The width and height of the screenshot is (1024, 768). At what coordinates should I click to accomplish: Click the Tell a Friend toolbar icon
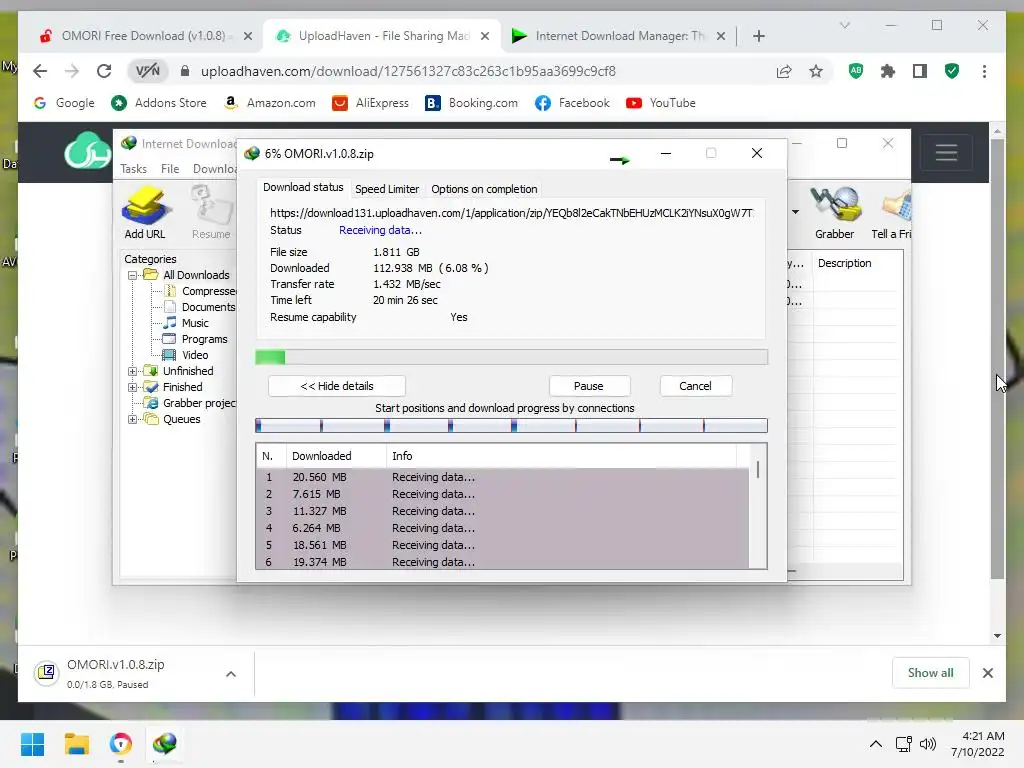tap(892, 212)
